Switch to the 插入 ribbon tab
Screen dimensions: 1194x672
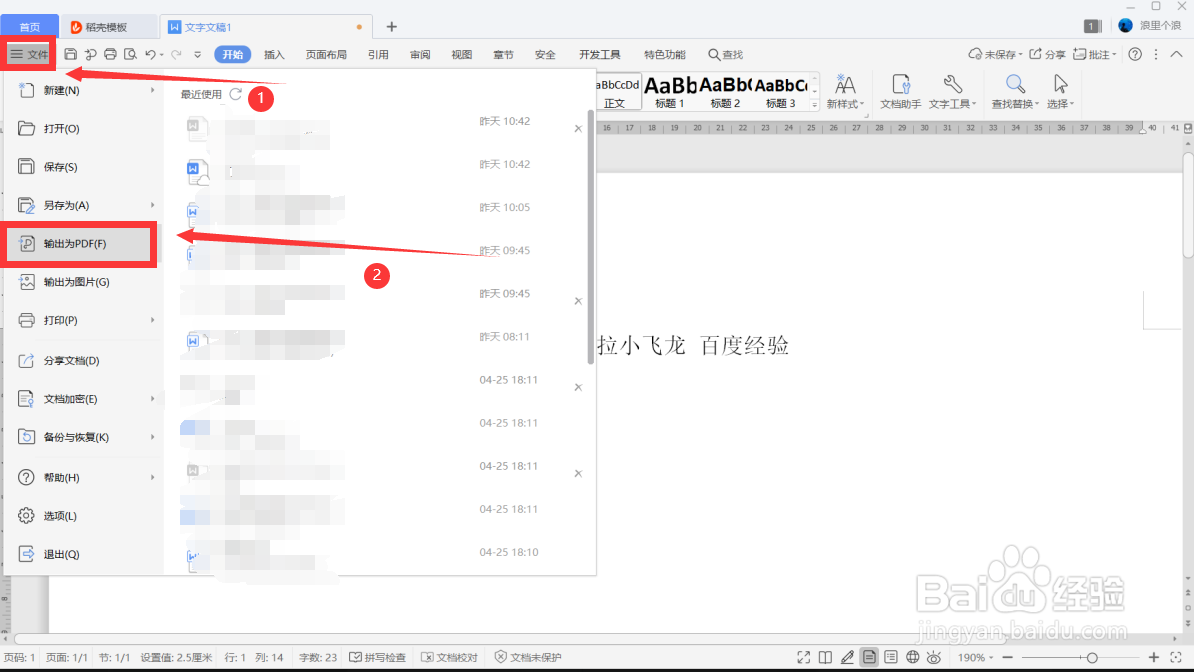tap(274, 54)
